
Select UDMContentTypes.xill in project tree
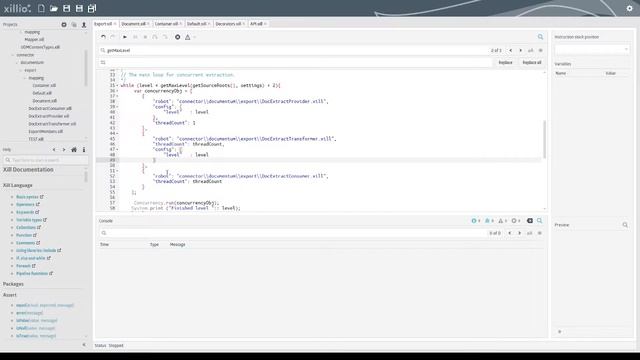40,47
